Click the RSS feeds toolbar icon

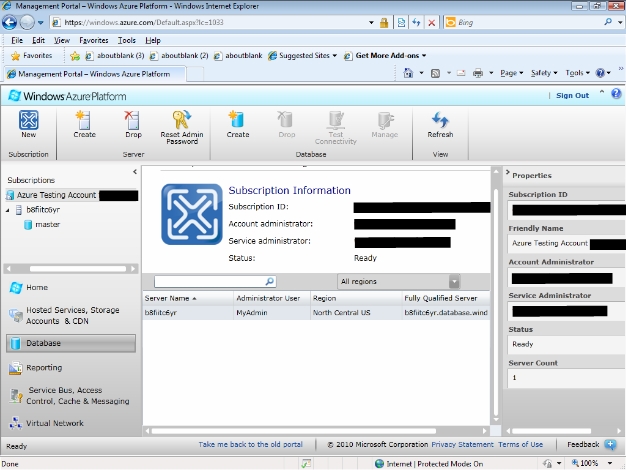(x=435, y=73)
